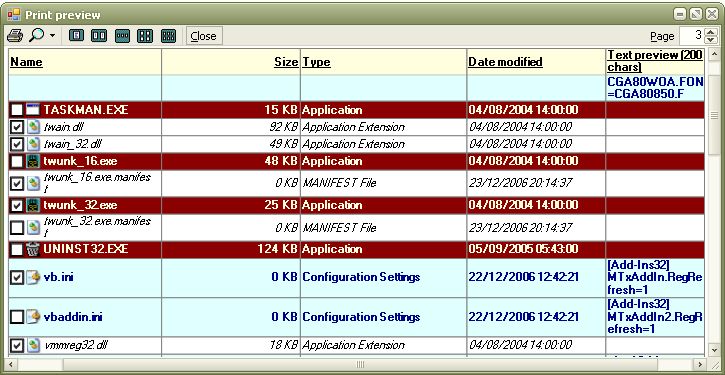Select the two pages layout icon
This screenshot has height=375, width=725.
pos(99,36)
